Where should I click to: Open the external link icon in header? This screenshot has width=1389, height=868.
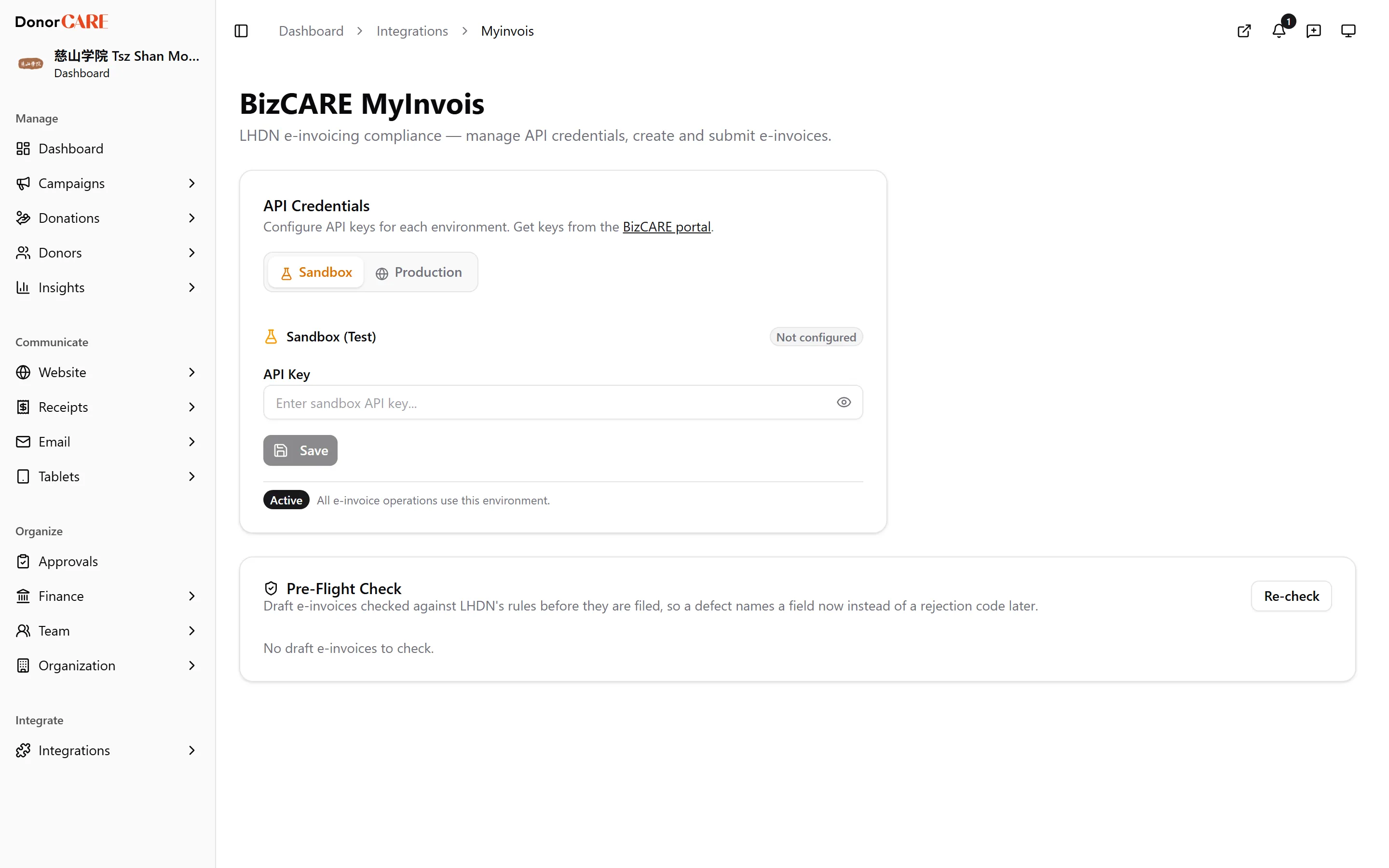[x=1244, y=31]
